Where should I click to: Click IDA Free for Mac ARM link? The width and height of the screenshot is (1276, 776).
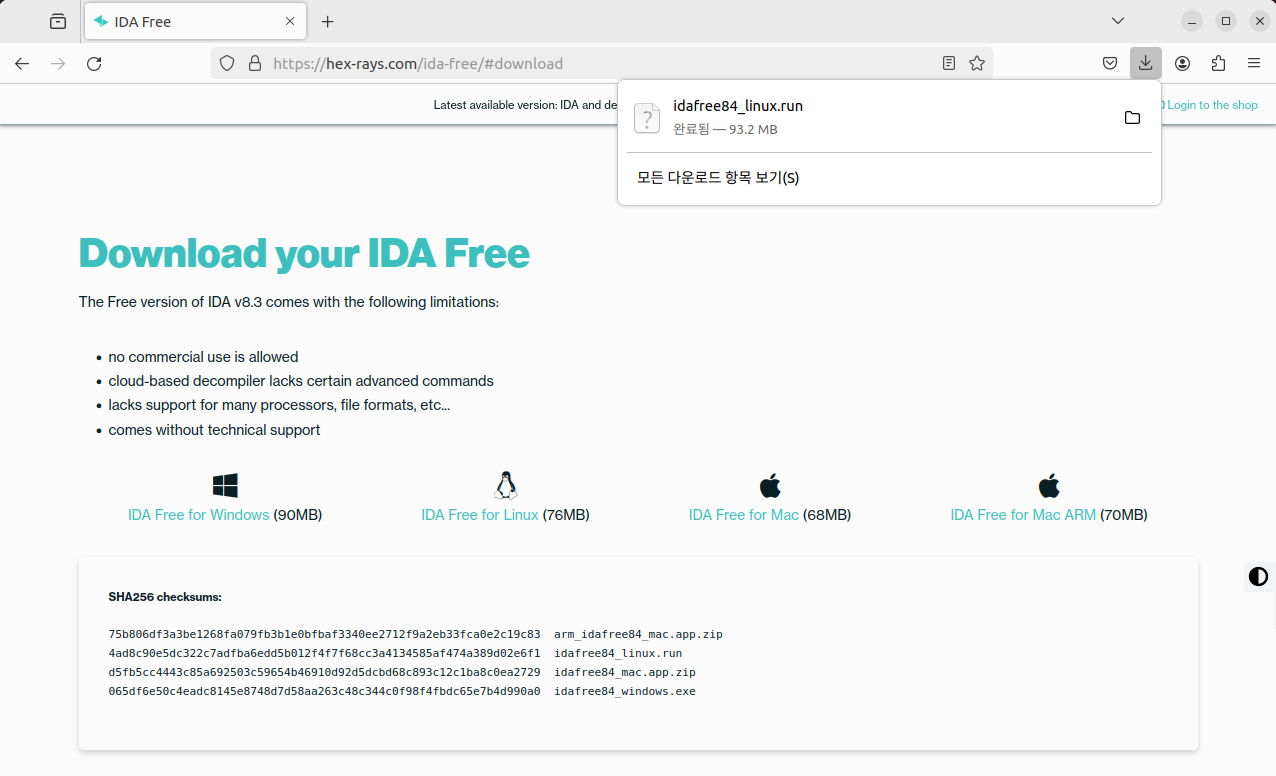pos(1023,515)
